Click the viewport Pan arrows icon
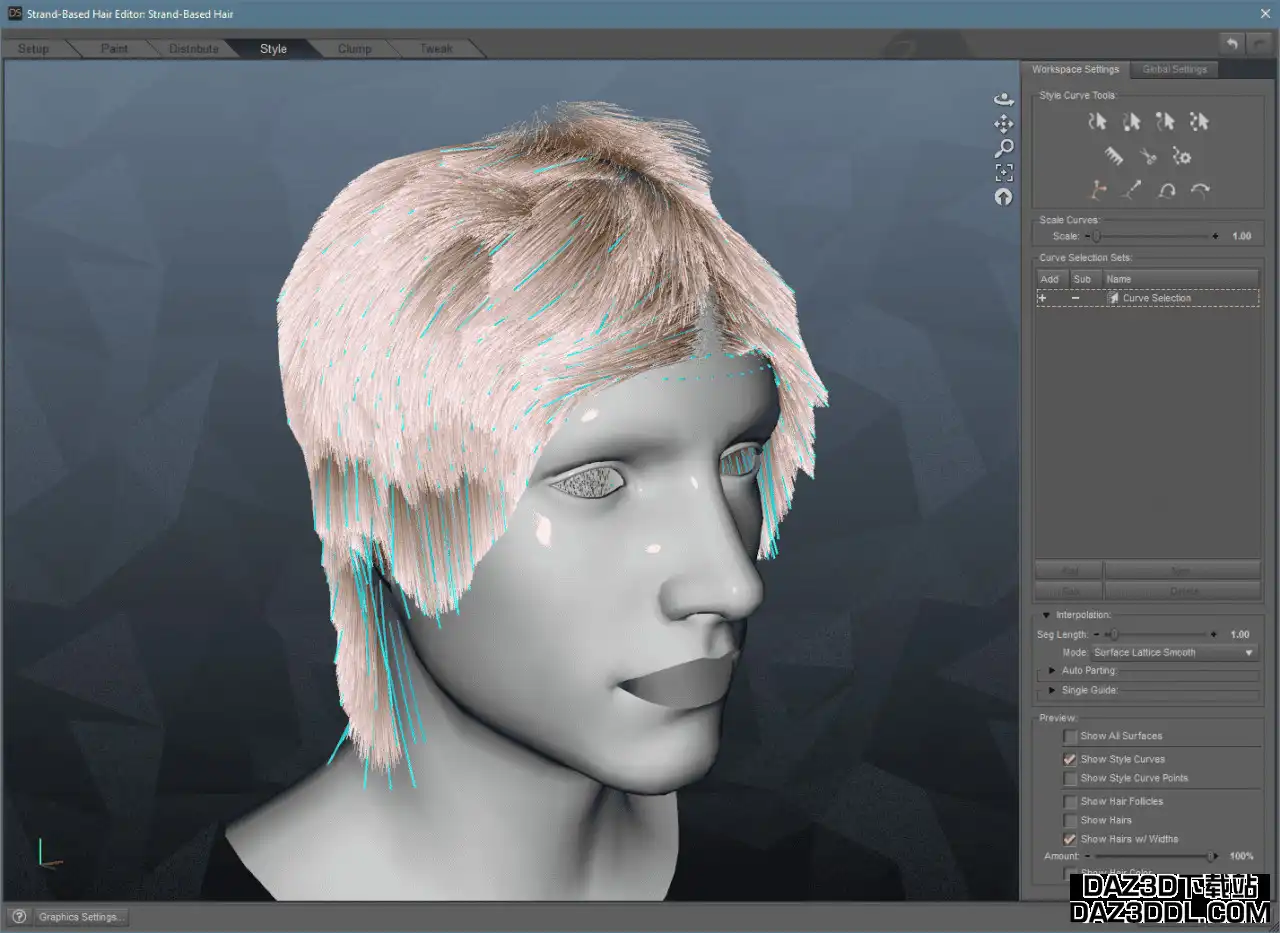 pos(1004,124)
